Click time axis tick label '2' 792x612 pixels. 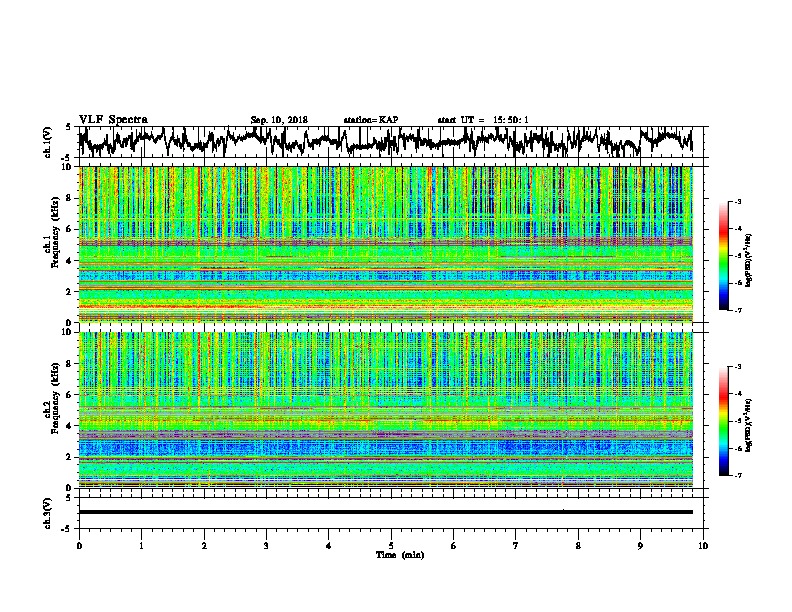[204, 546]
